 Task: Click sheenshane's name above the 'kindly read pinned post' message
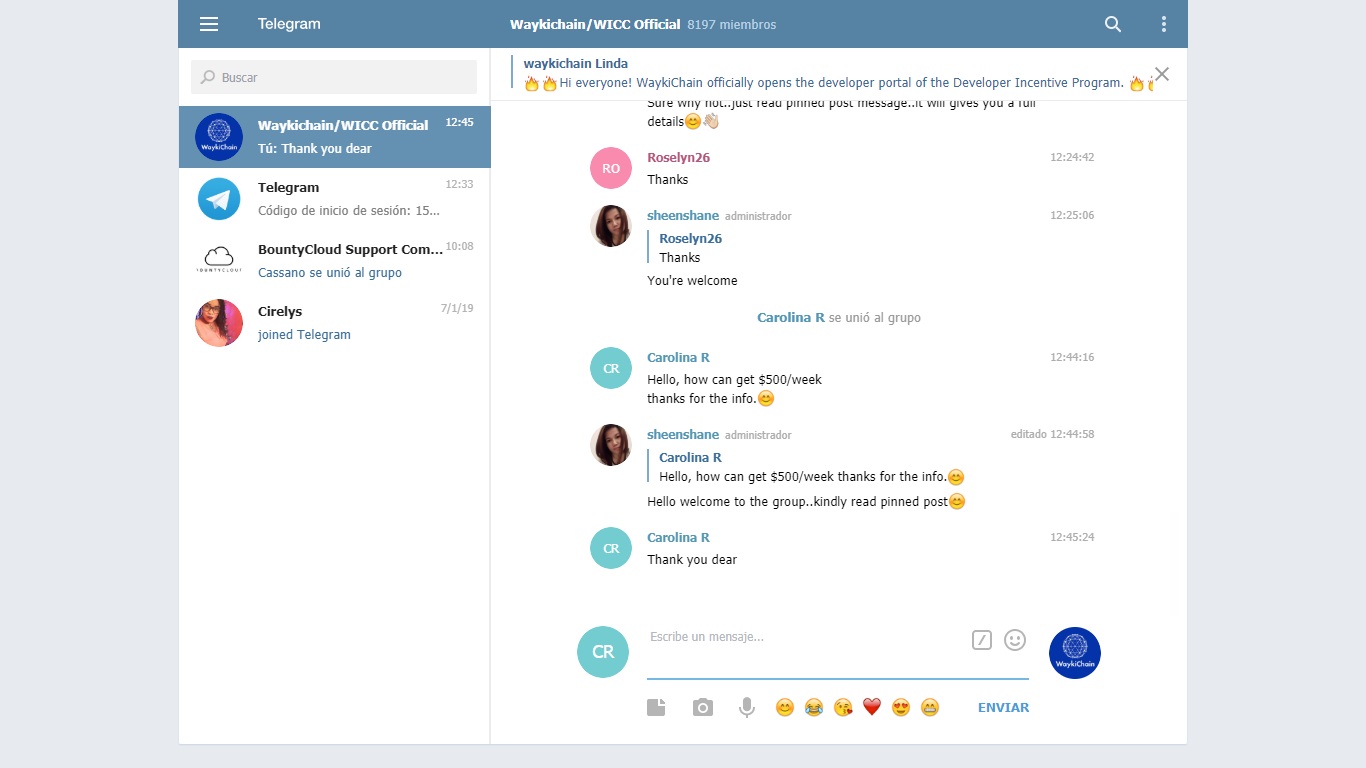coord(683,435)
